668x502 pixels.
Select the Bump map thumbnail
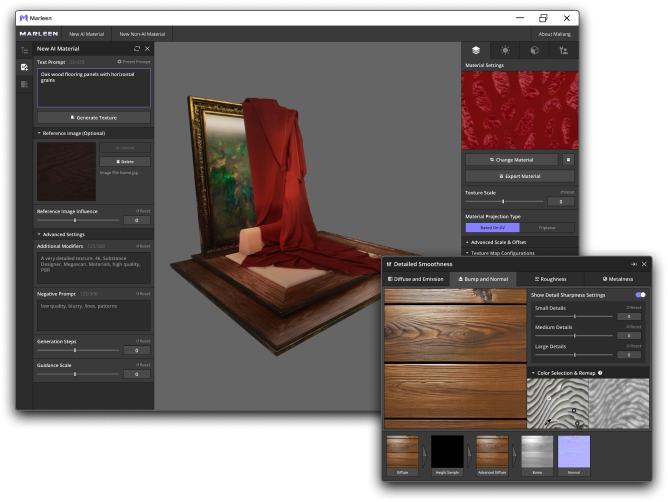(537, 455)
